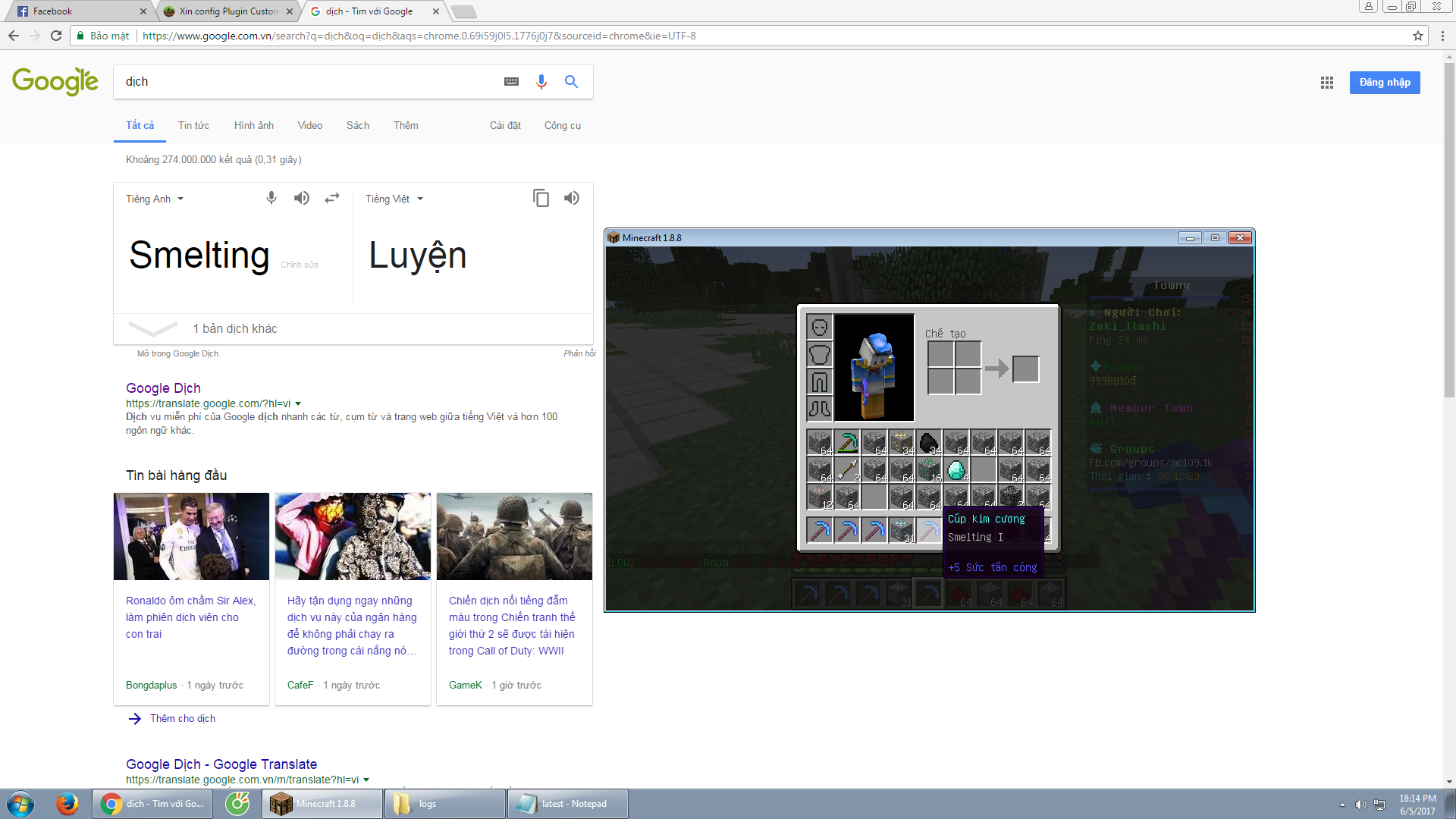Screen dimensions: 1456x819
Task: Play audio for the Vietnamese translation
Action: [x=572, y=198]
